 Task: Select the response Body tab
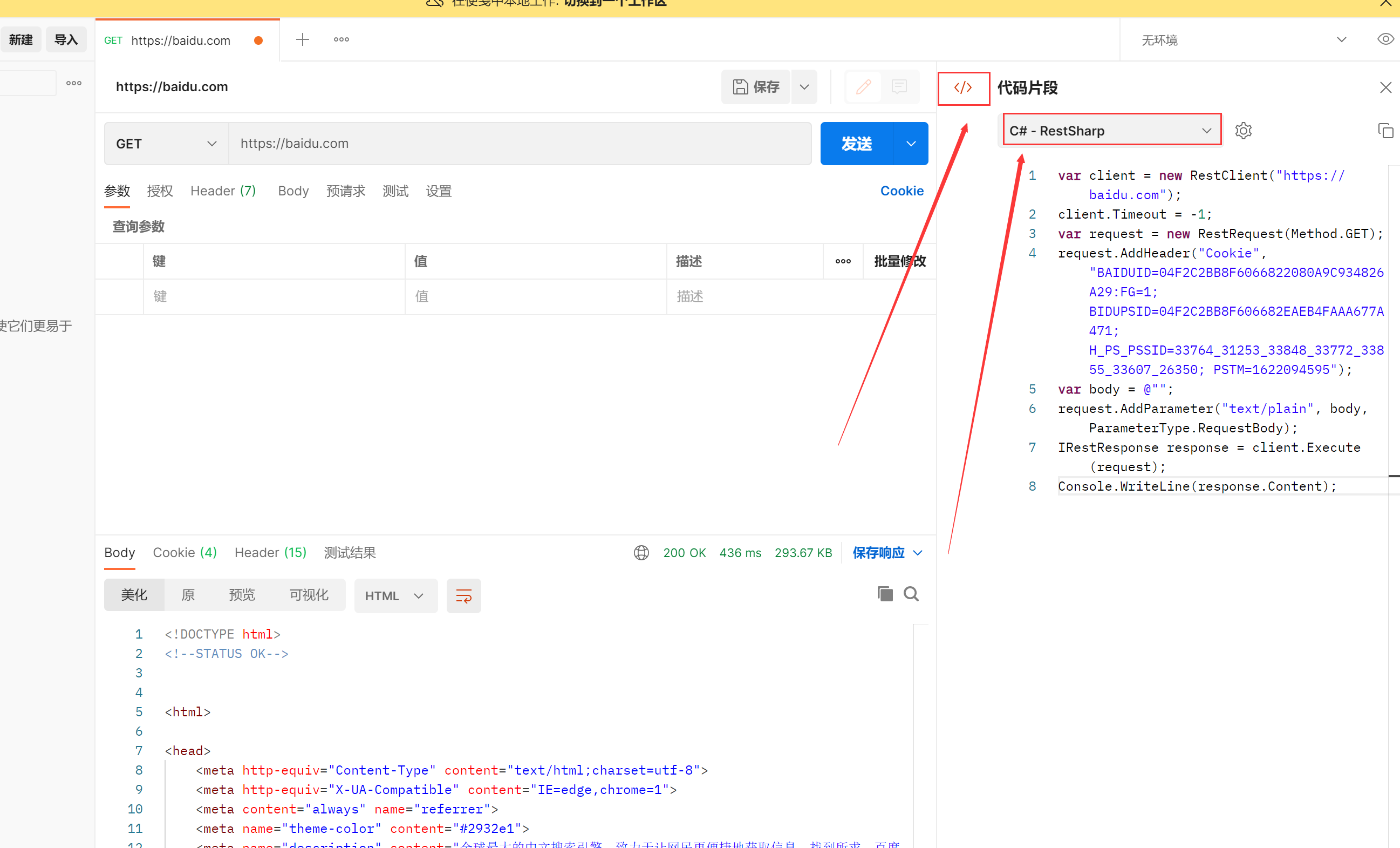click(x=119, y=552)
